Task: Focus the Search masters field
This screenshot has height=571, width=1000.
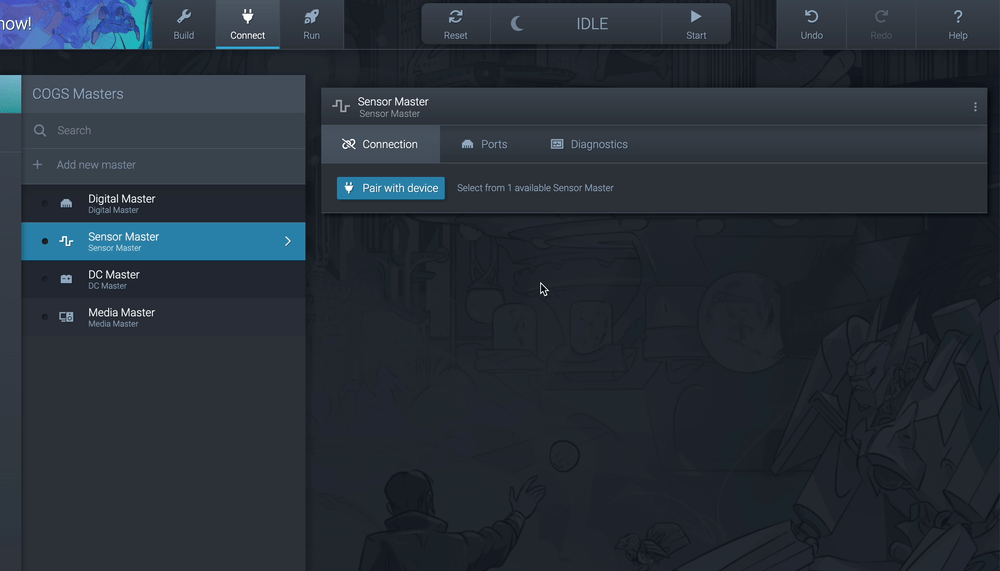Action: coord(163,130)
